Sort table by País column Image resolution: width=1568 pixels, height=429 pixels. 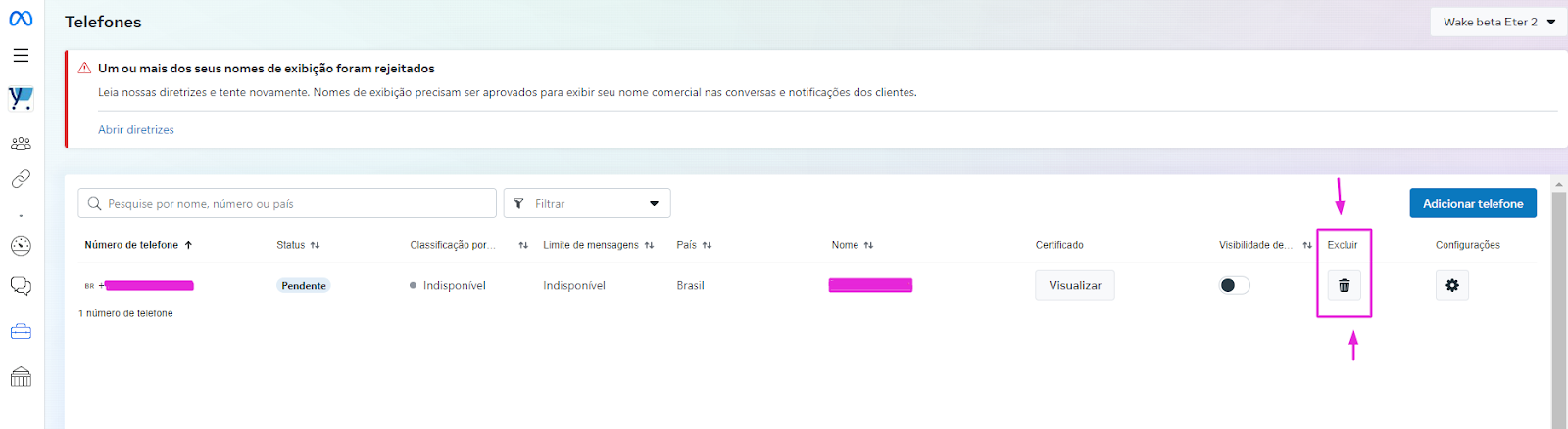(694, 245)
